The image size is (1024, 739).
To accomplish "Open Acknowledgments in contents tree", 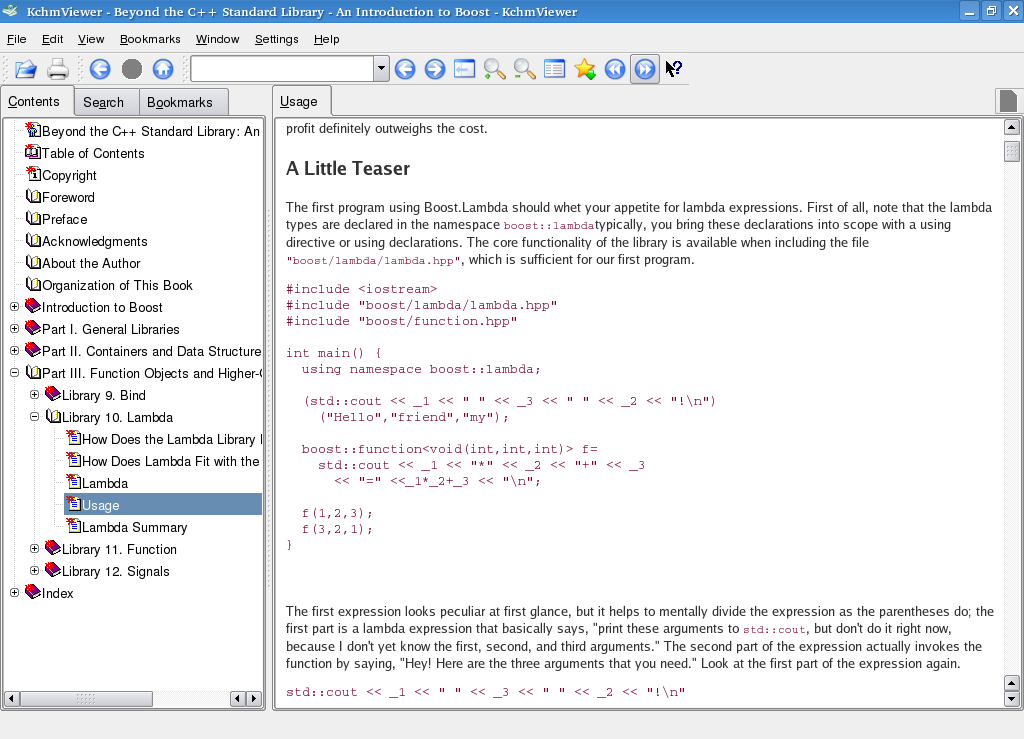I will coord(95,242).
